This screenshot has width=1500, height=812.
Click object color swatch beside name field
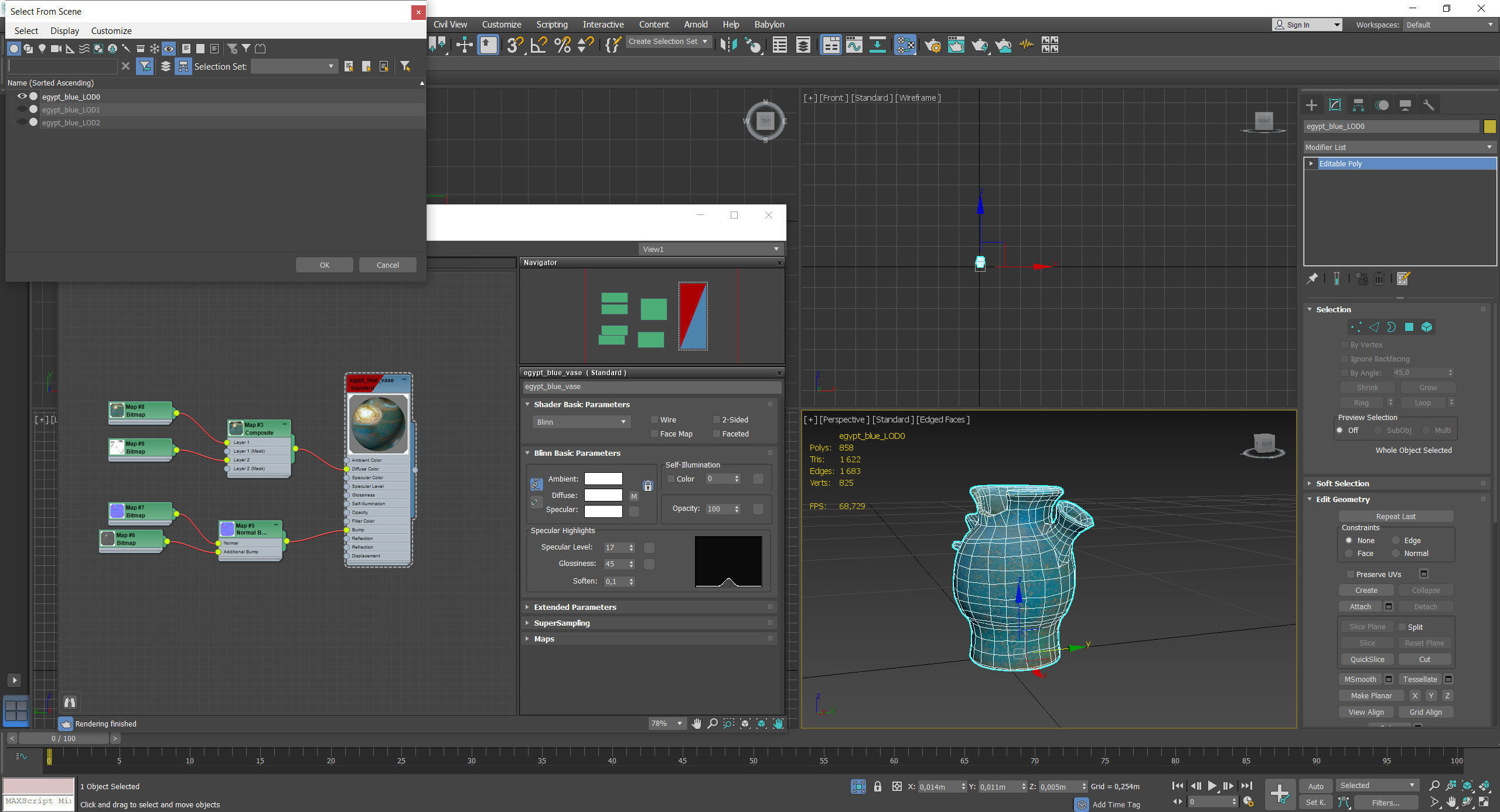1490,126
